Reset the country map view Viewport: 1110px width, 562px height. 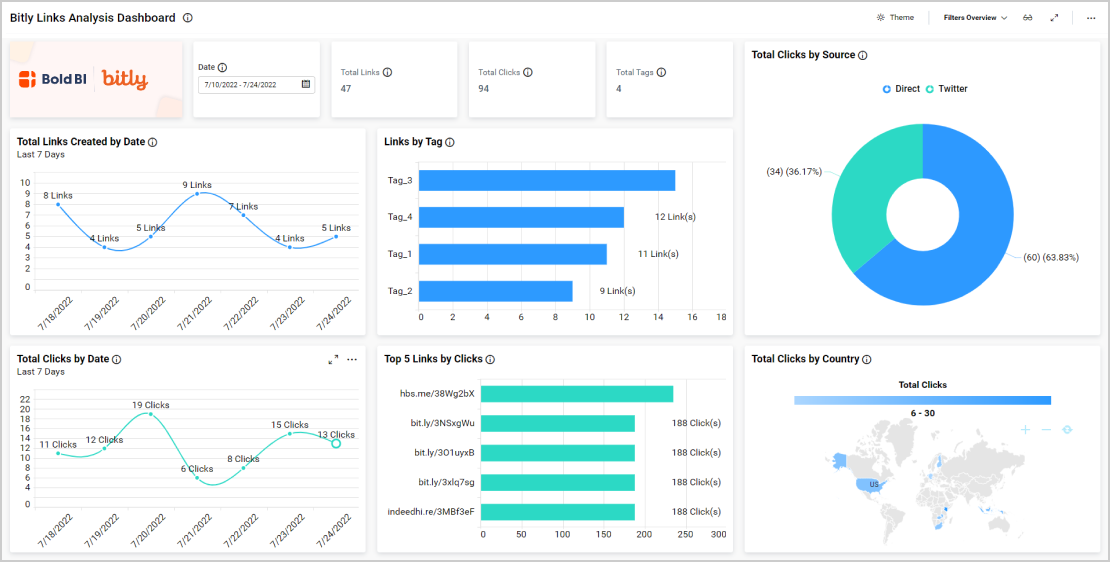pos(1067,429)
